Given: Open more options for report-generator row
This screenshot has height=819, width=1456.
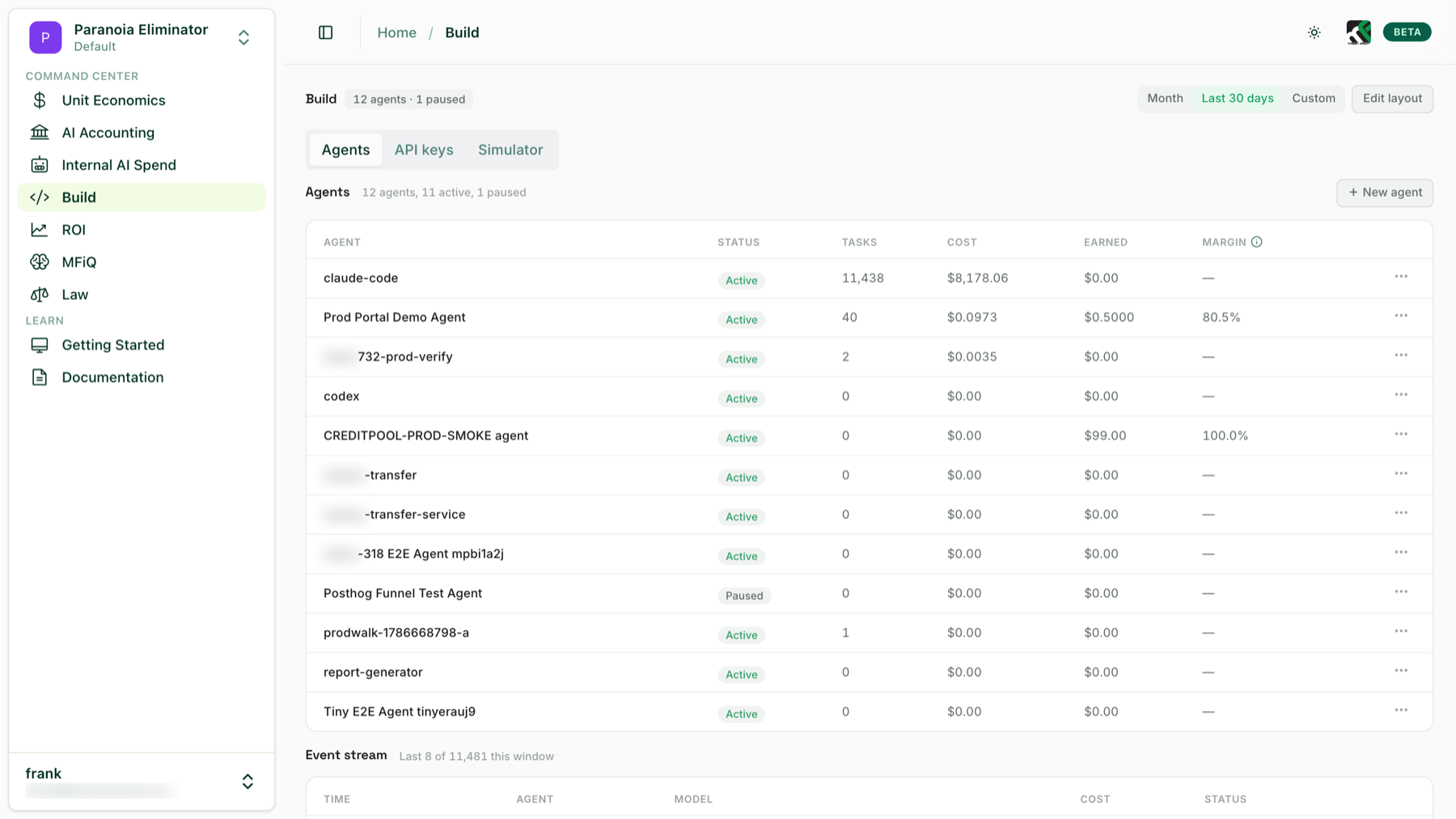Looking at the screenshot, I should [1401, 671].
